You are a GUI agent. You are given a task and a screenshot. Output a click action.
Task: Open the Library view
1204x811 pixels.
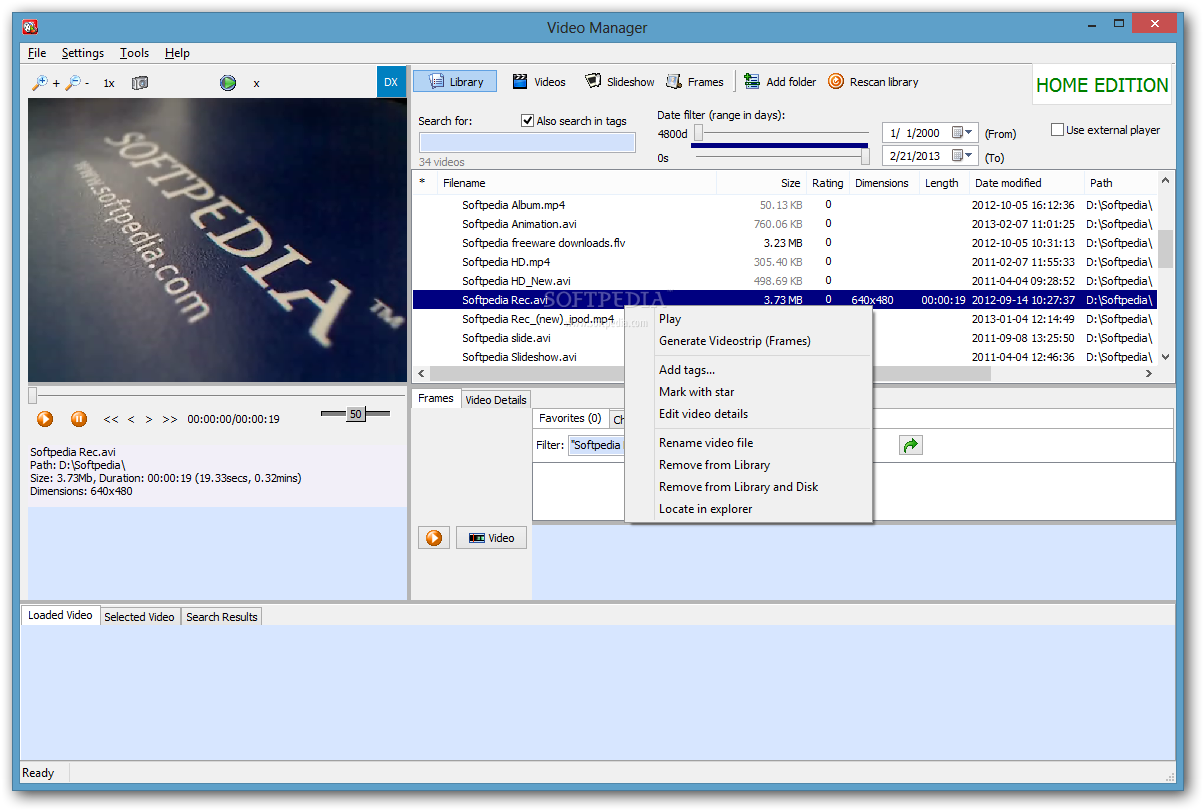[x=455, y=82]
